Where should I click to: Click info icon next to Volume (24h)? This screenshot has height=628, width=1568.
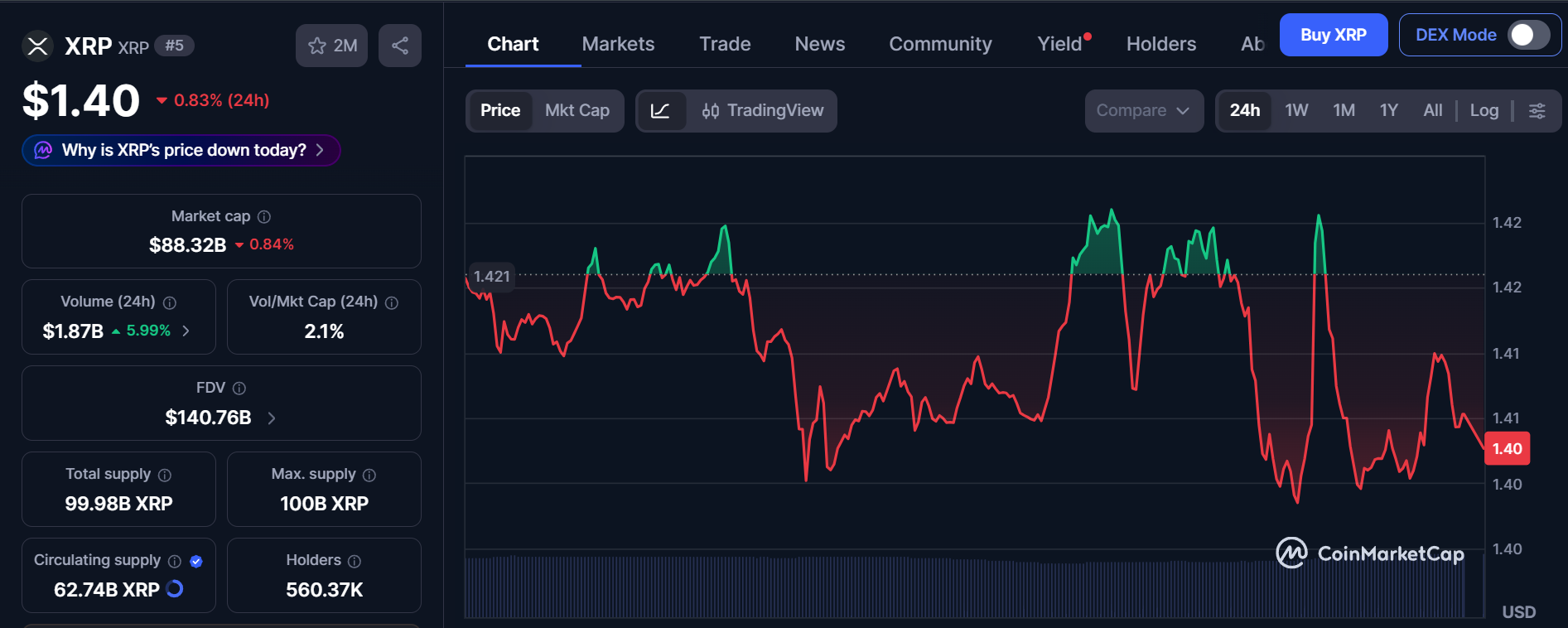click(x=170, y=303)
